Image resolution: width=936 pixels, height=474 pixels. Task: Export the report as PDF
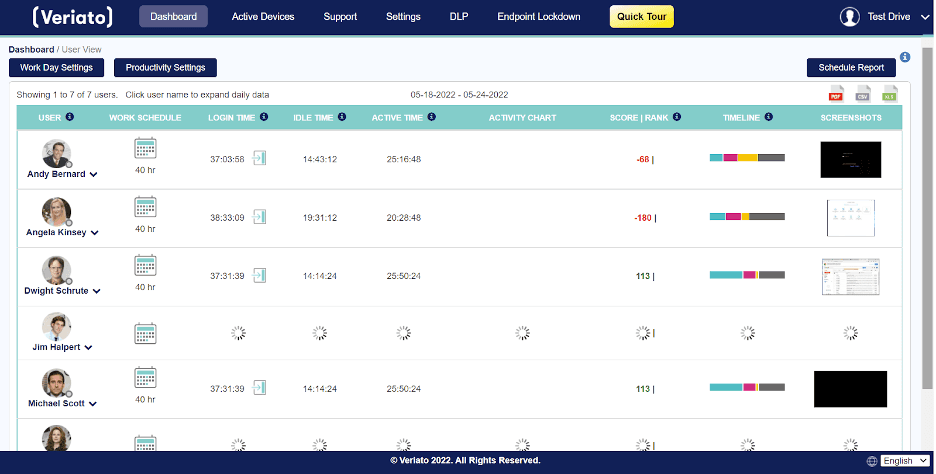point(836,94)
